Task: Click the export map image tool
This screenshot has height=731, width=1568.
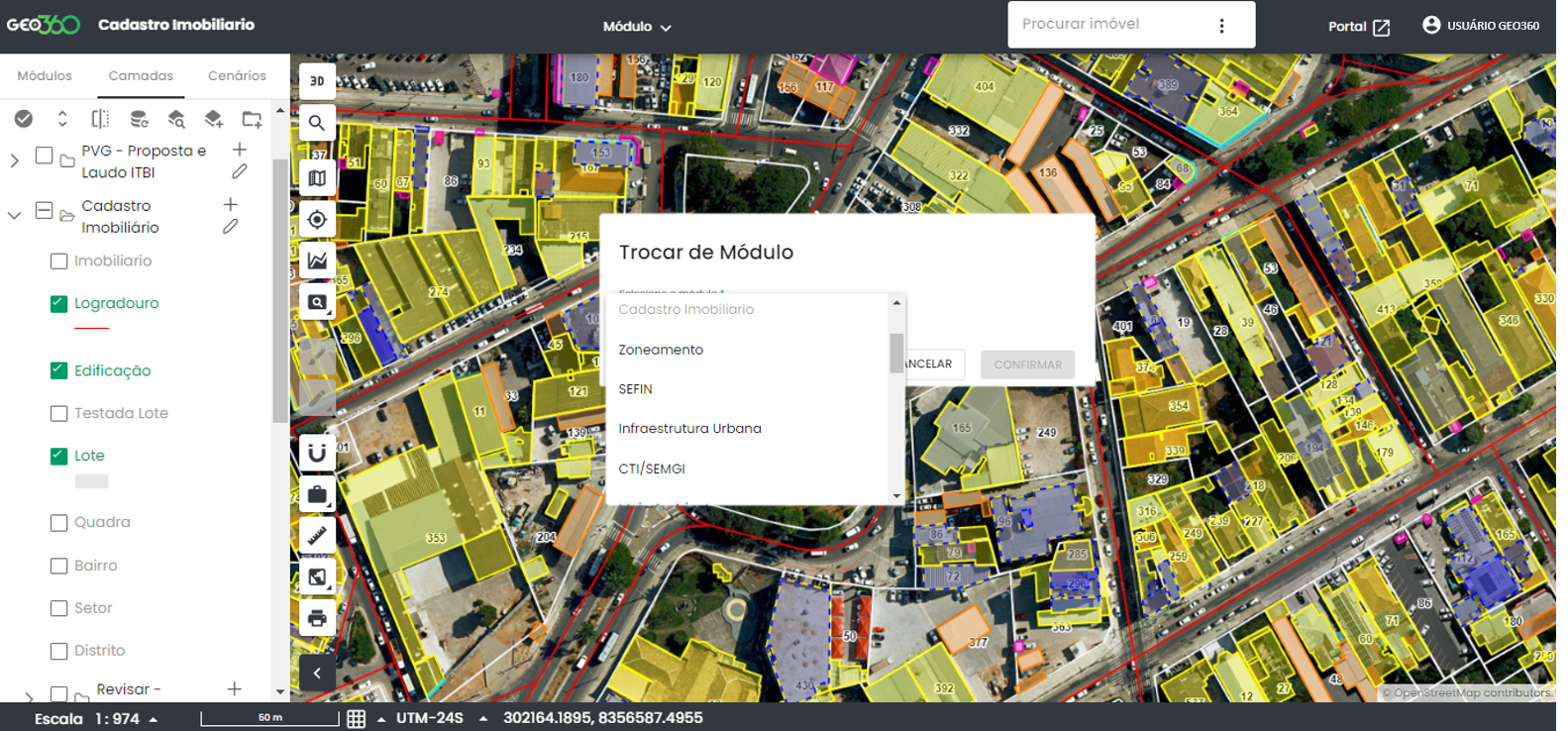Action: click(x=317, y=577)
